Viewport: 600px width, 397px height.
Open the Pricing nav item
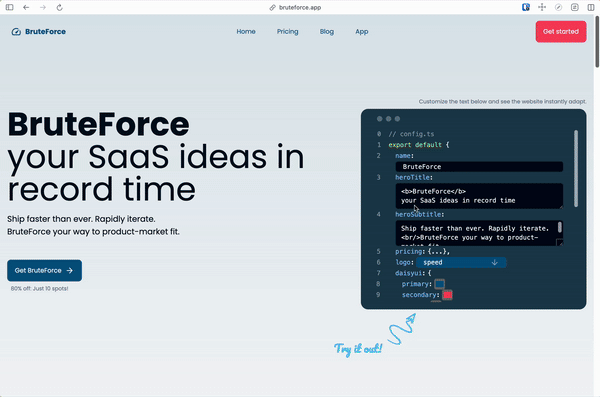click(287, 32)
